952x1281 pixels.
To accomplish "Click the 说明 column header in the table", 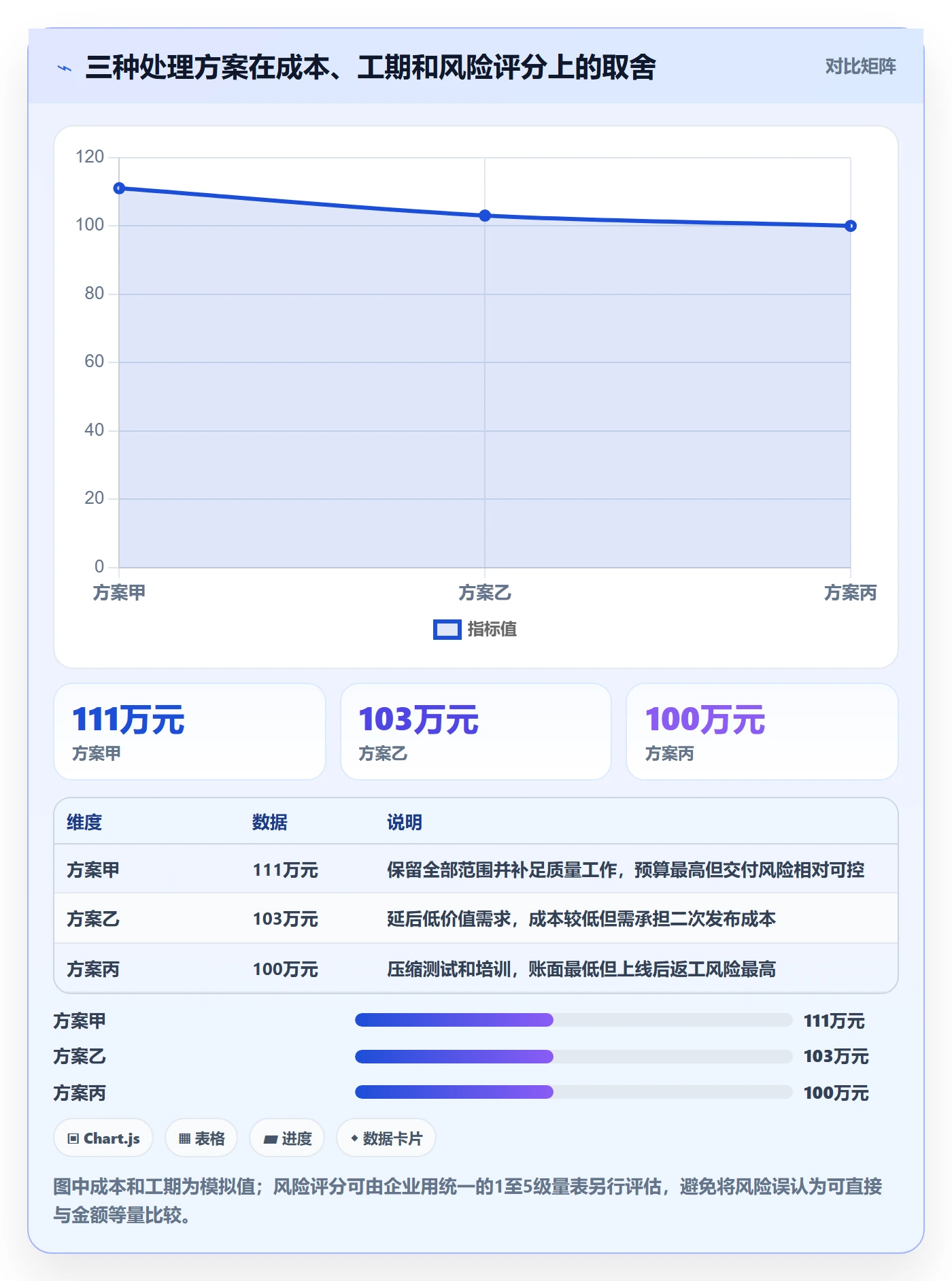I will [x=405, y=823].
